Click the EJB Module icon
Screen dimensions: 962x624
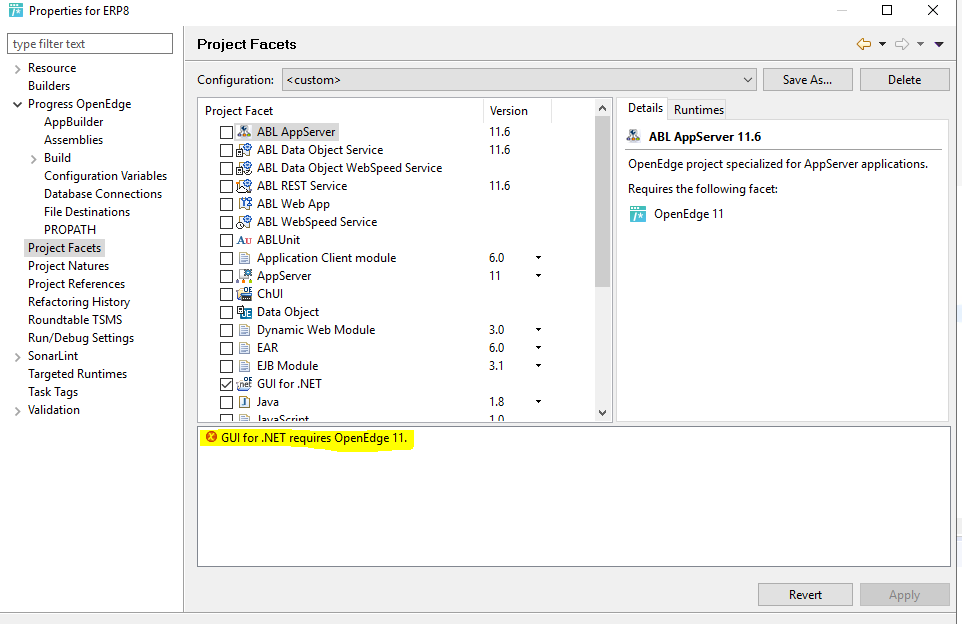point(245,366)
